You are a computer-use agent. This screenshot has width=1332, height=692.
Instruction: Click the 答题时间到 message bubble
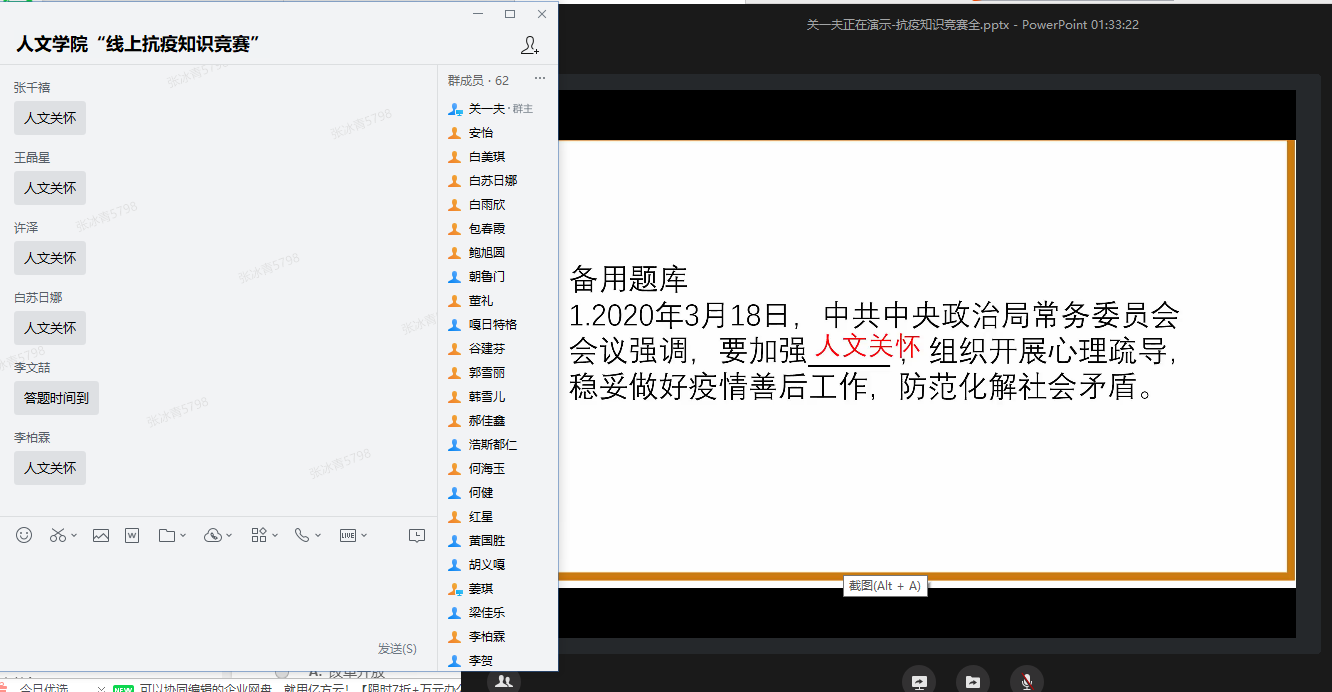[56, 398]
